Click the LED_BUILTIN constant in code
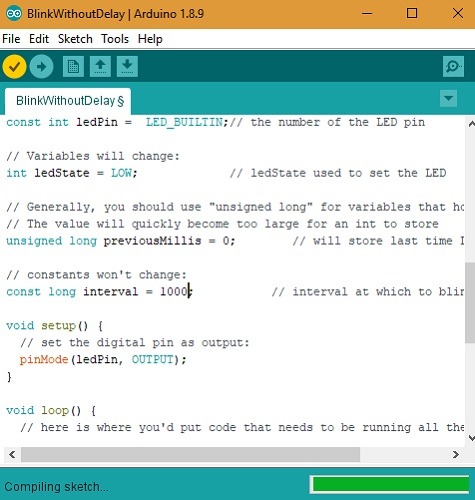Screen dimensions: 475x500 coord(184,122)
